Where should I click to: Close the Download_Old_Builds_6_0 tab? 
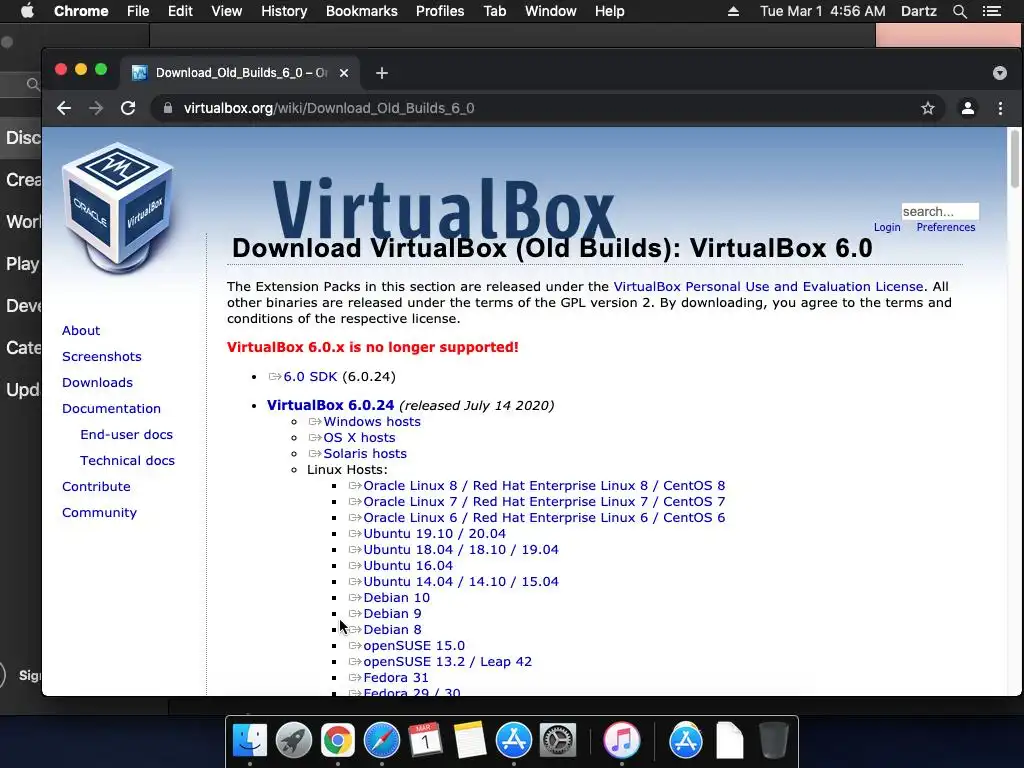click(x=344, y=73)
